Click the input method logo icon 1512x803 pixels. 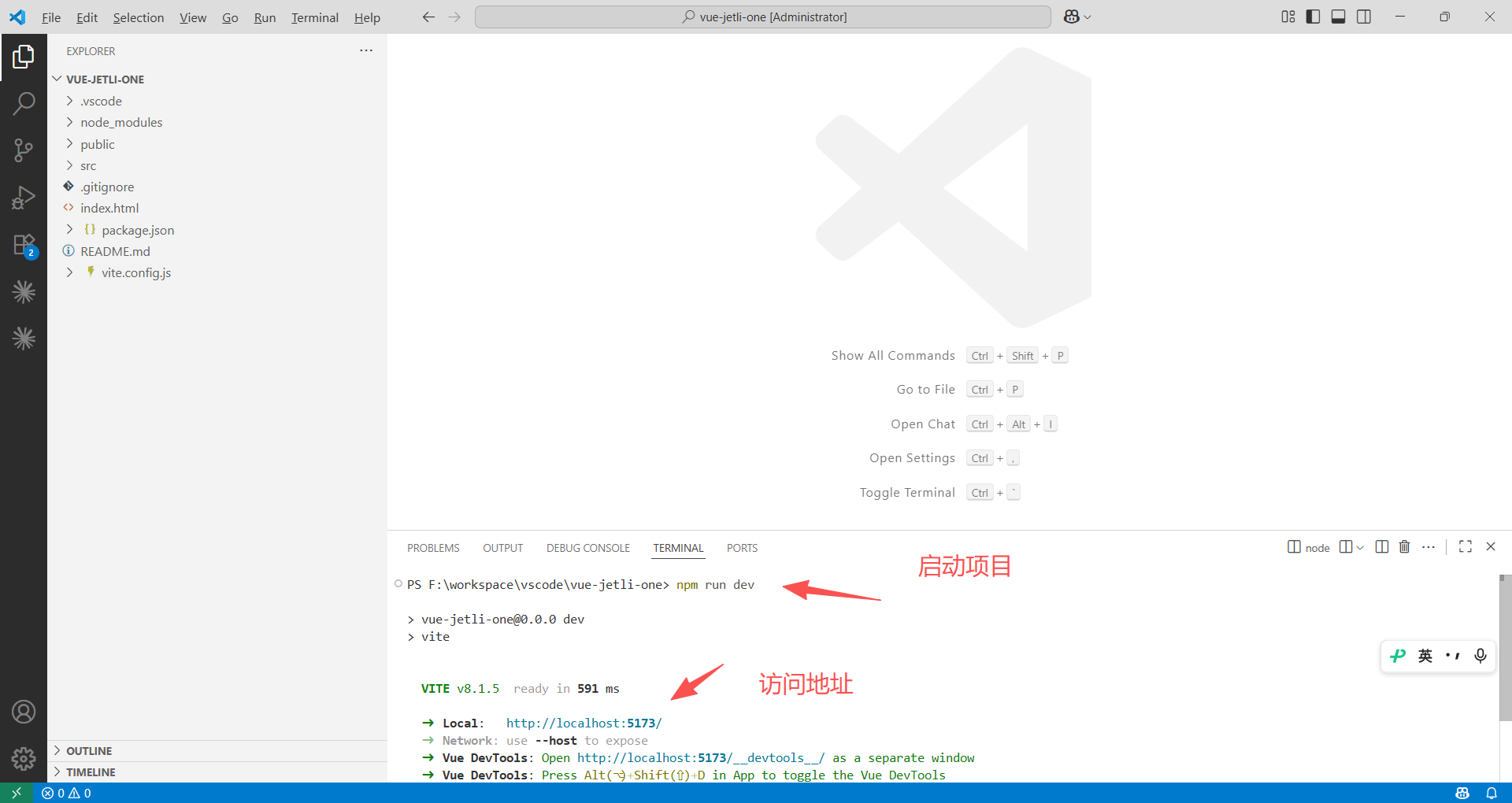click(x=1398, y=656)
